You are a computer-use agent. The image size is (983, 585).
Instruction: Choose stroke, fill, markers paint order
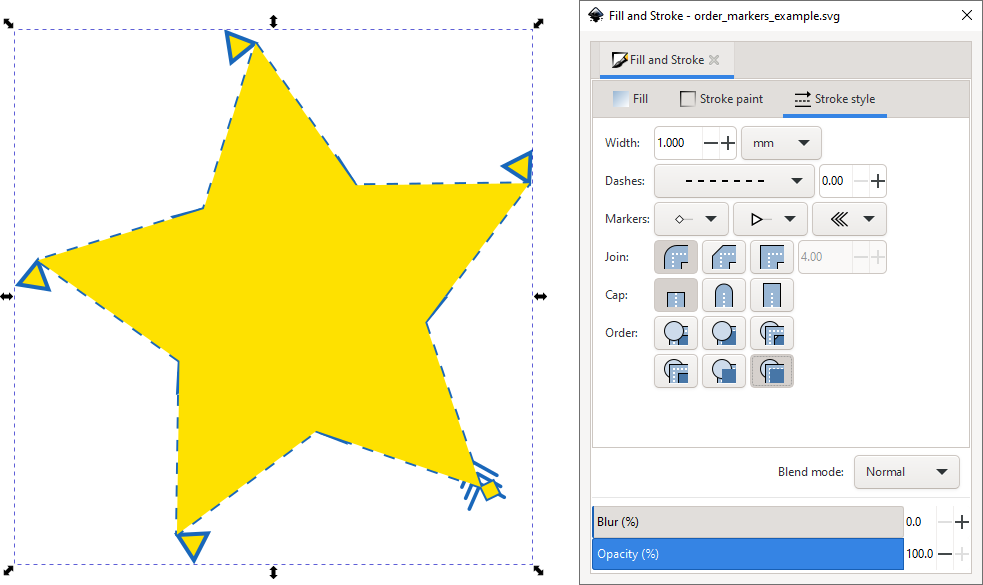pos(724,333)
